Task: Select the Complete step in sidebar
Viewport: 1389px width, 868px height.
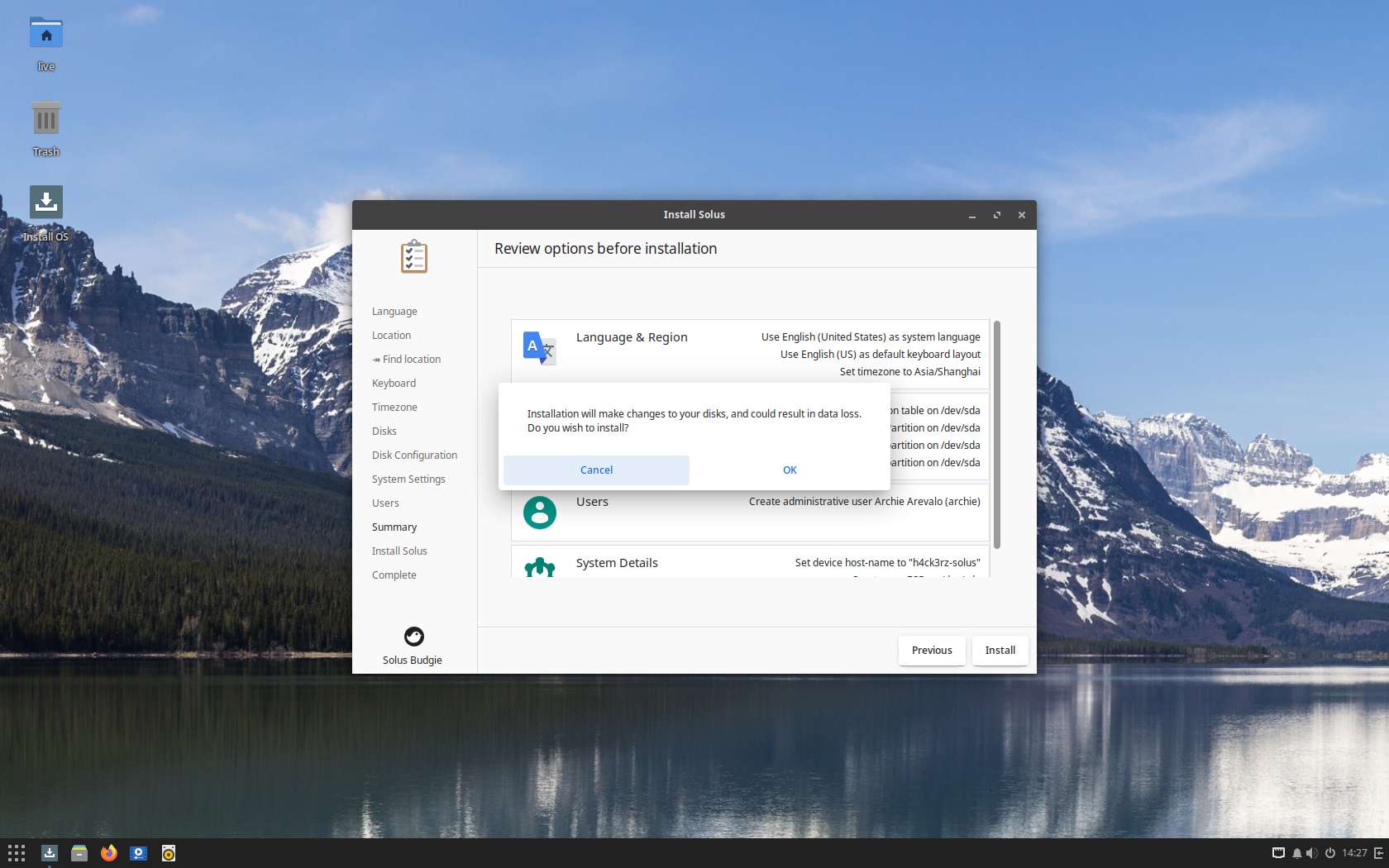Action: point(394,575)
